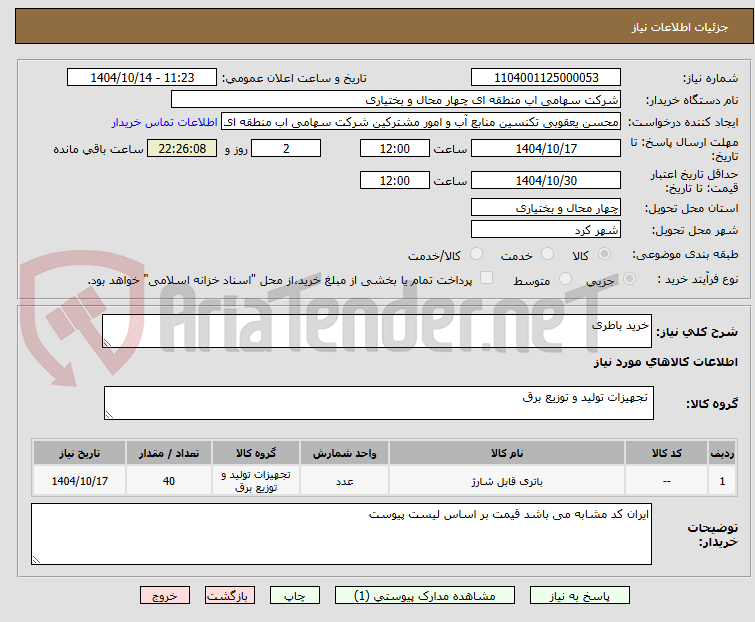Click the چاپ print button
Image resolution: width=755 pixels, height=622 pixels.
click(x=295, y=596)
